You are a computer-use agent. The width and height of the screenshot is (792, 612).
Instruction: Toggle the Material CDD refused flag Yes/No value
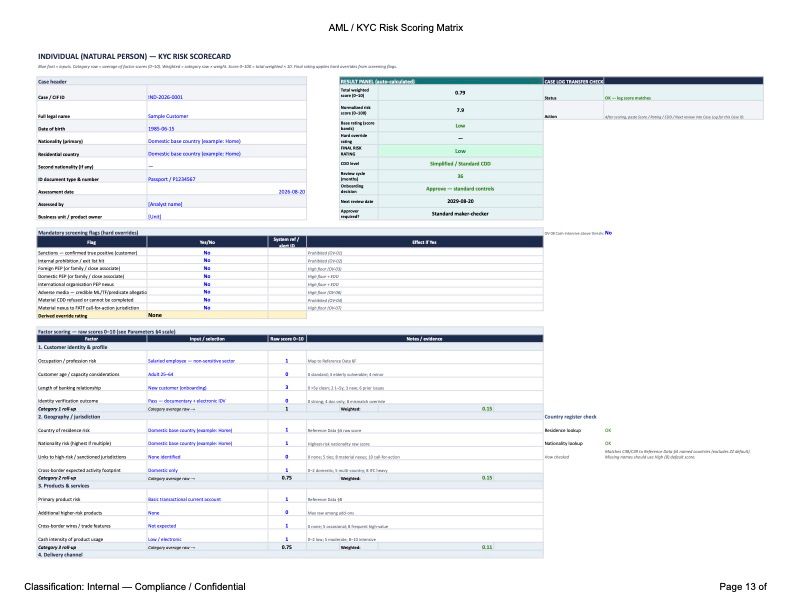point(207,300)
